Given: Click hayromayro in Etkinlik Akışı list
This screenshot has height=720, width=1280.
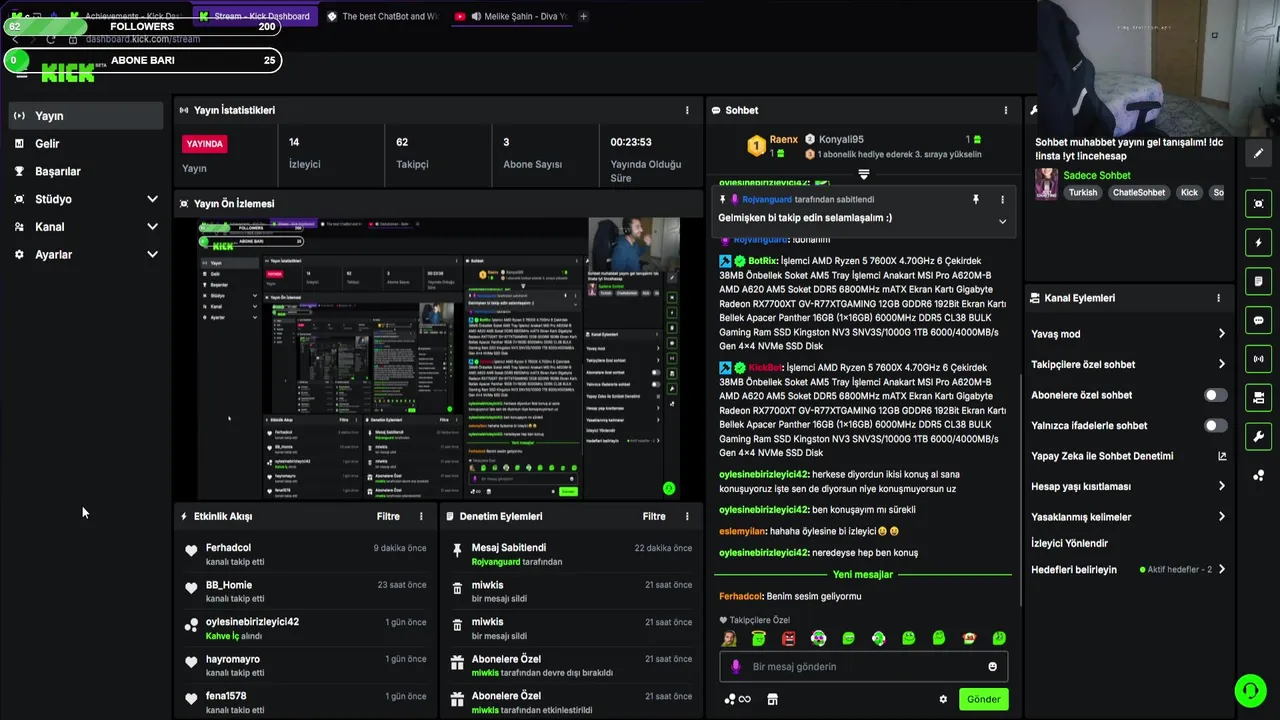Looking at the screenshot, I should 233,660.
